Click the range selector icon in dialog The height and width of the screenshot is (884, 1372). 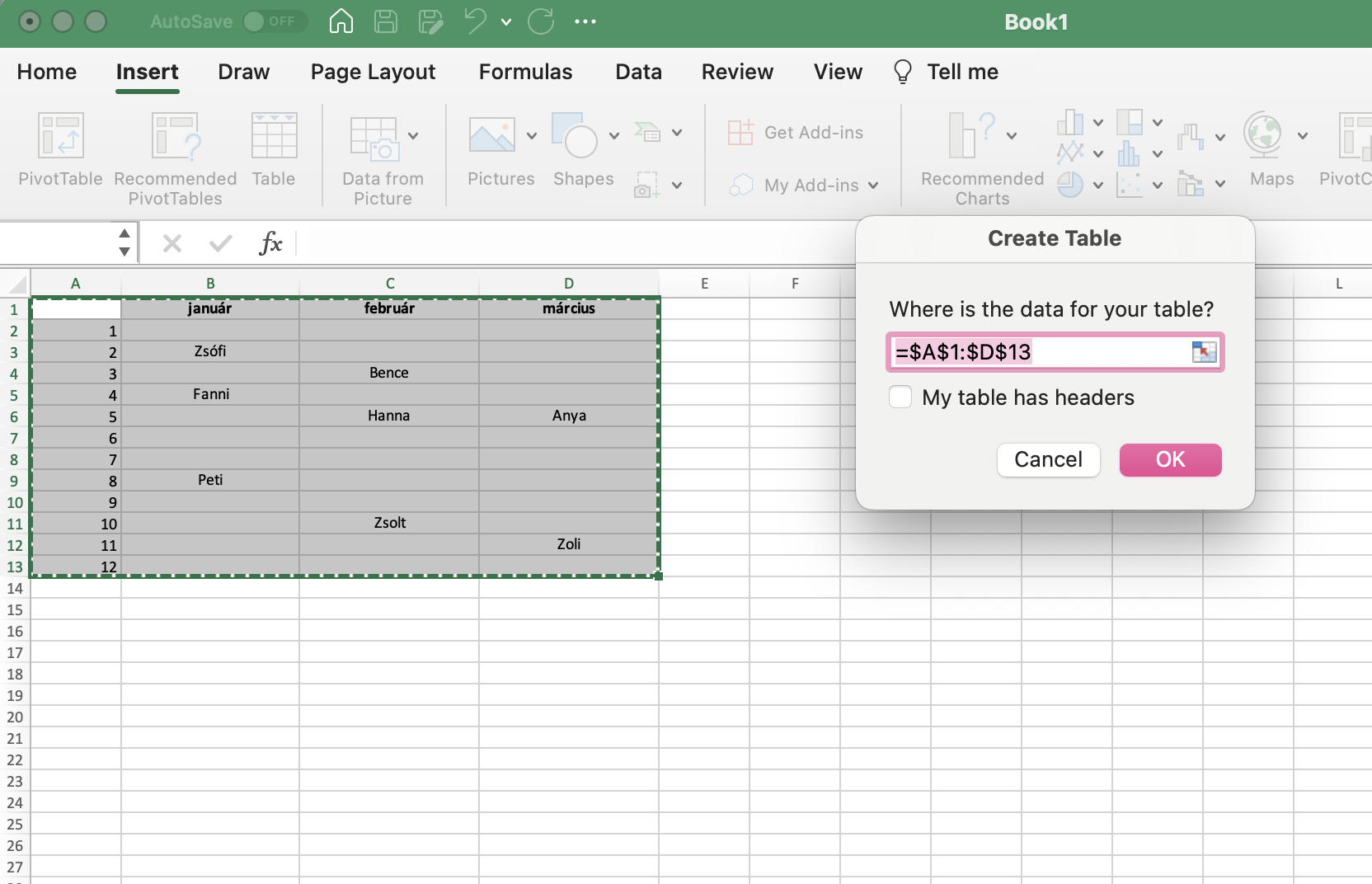coord(1204,352)
